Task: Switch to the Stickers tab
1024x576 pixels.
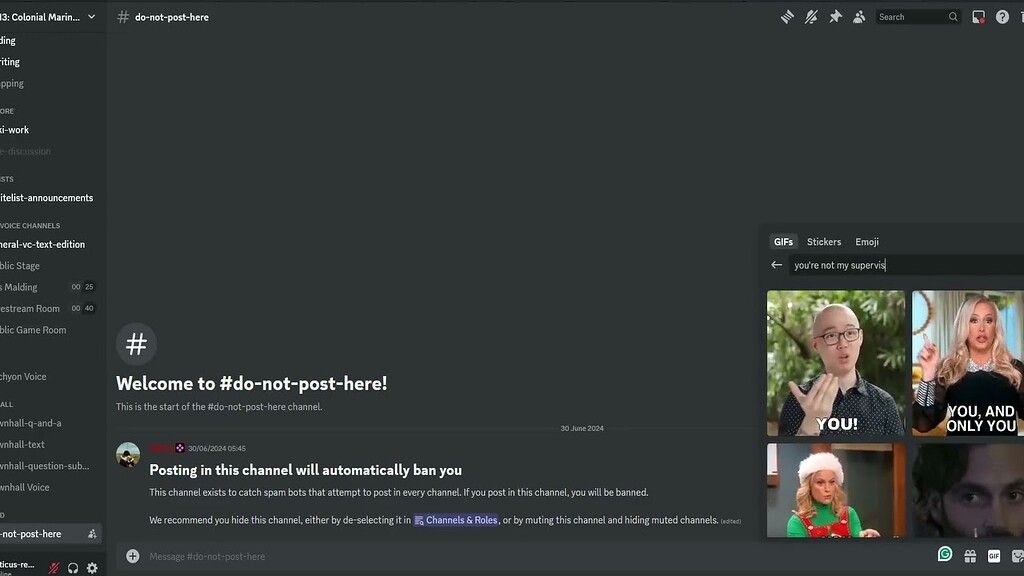Action: tap(823, 241)
